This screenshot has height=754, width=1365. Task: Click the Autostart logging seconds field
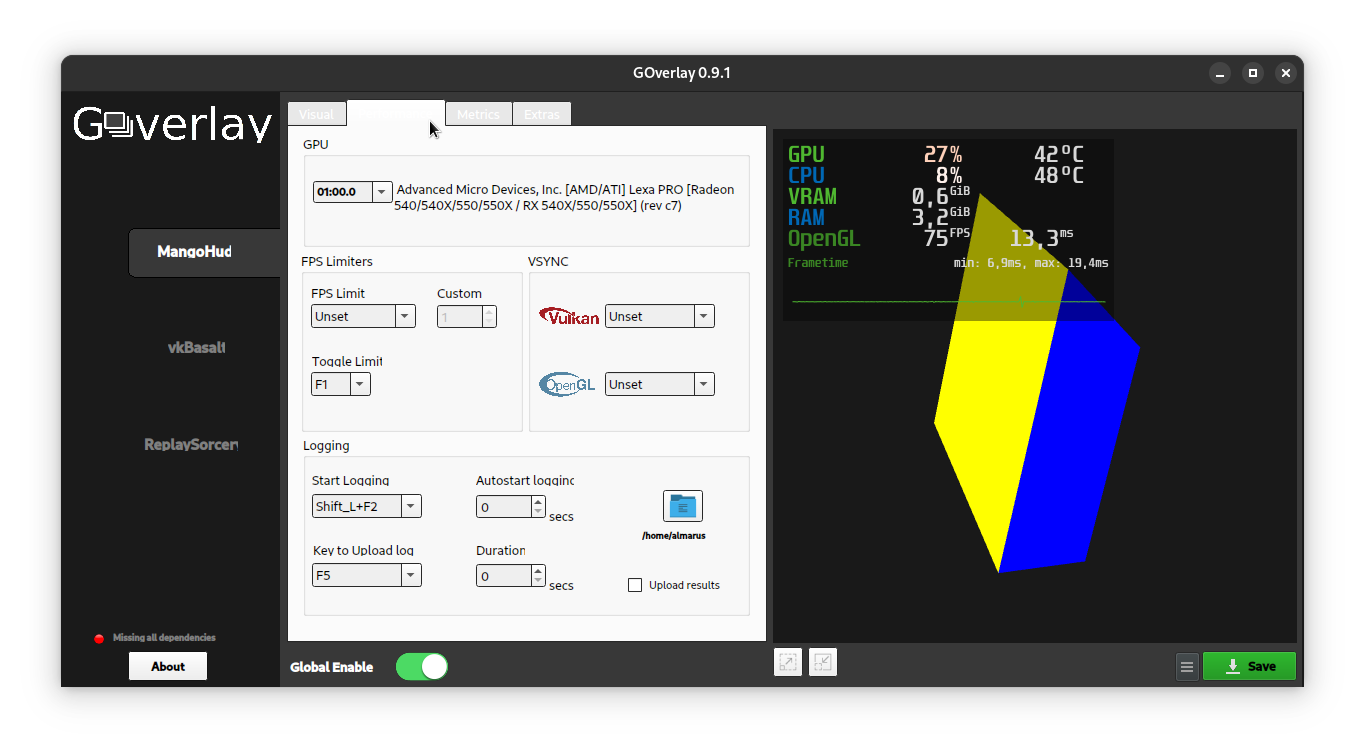tap(503, 507)
